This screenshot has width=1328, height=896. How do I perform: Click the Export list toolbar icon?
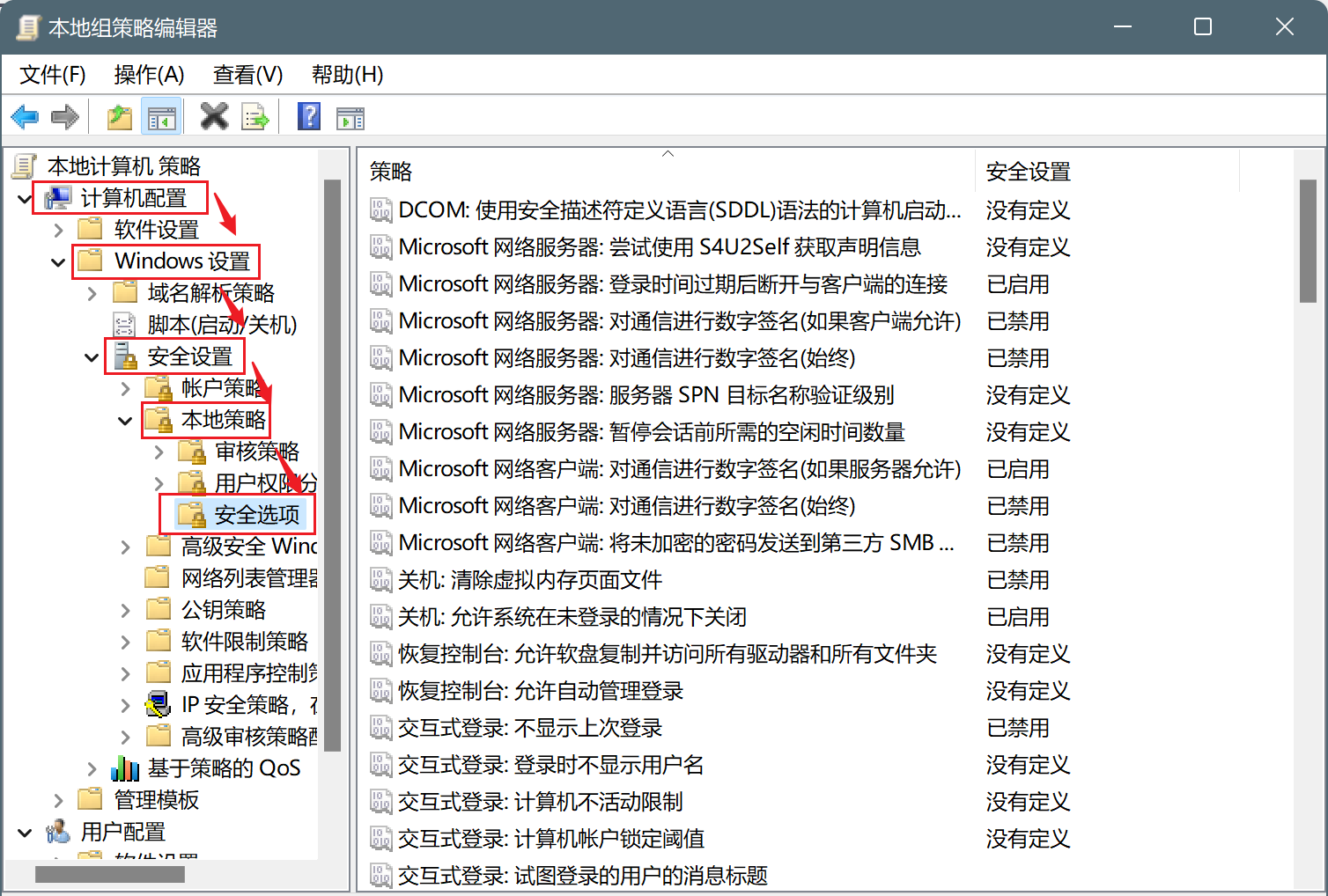(x=255, y=116)
